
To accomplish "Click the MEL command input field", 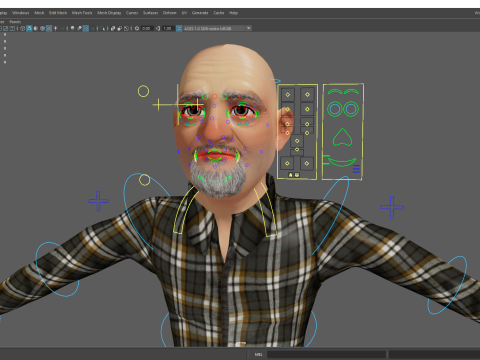I will [x=326, y=354].
